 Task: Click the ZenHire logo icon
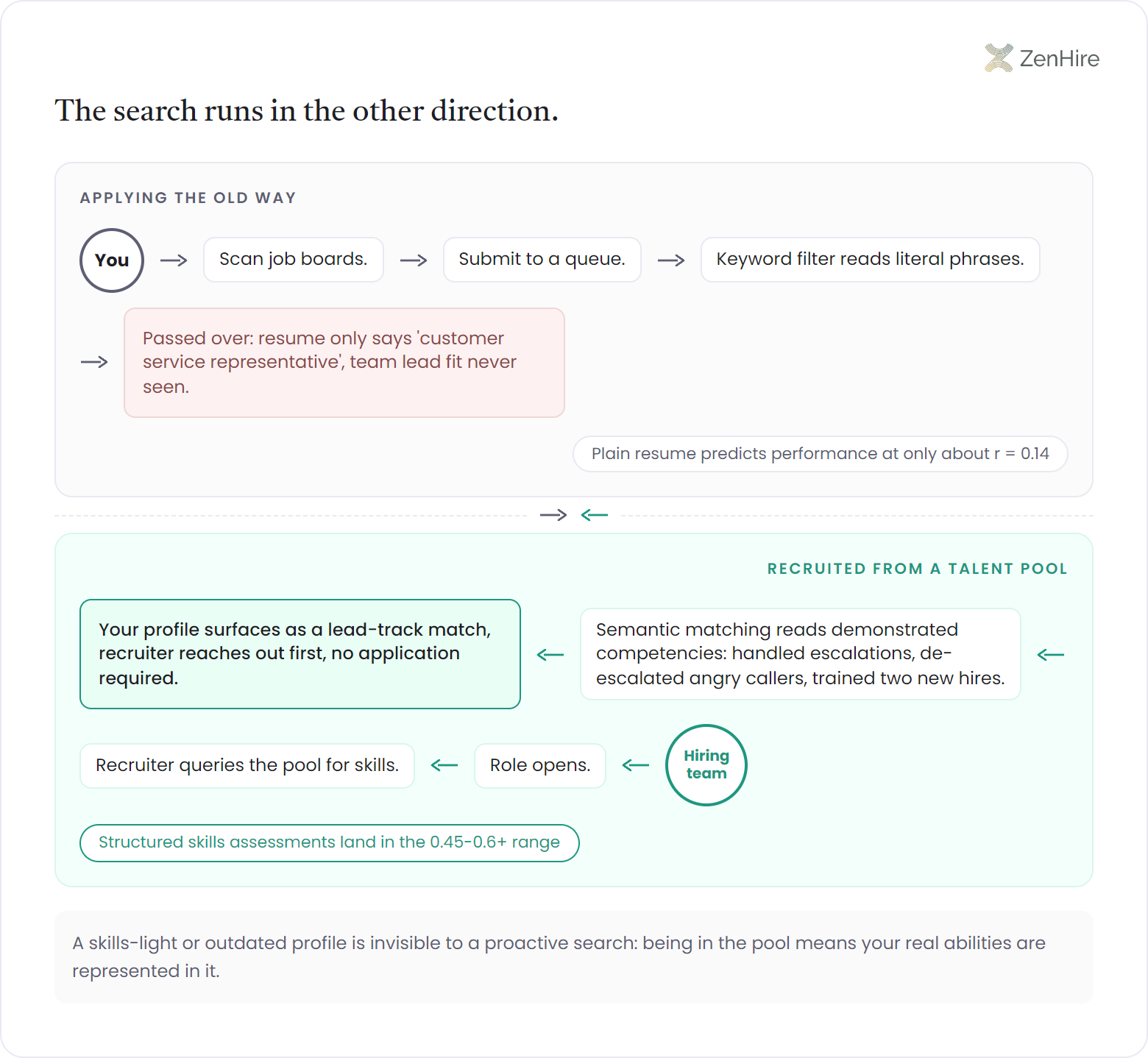pos(999,58)
